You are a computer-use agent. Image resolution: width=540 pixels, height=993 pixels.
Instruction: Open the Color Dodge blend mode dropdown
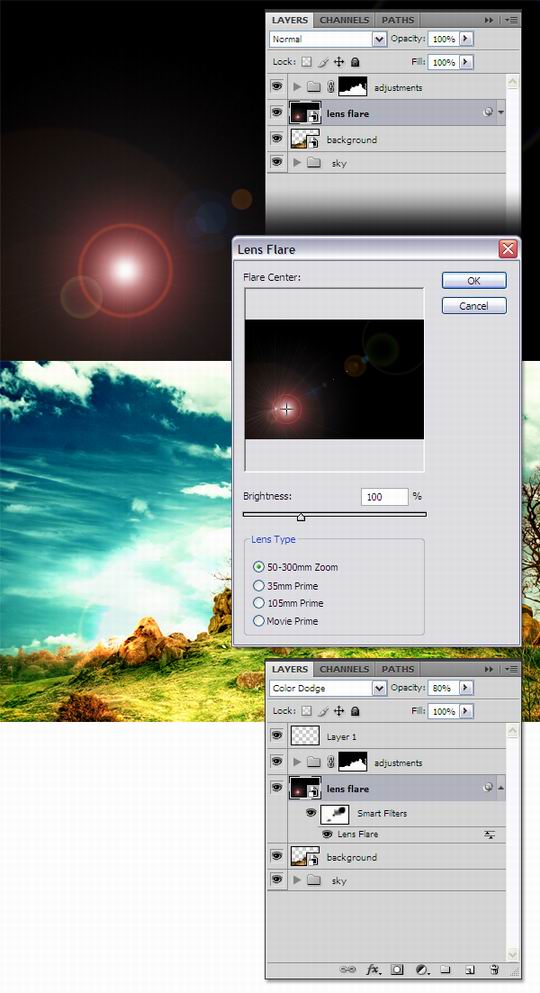click(328, 688)
